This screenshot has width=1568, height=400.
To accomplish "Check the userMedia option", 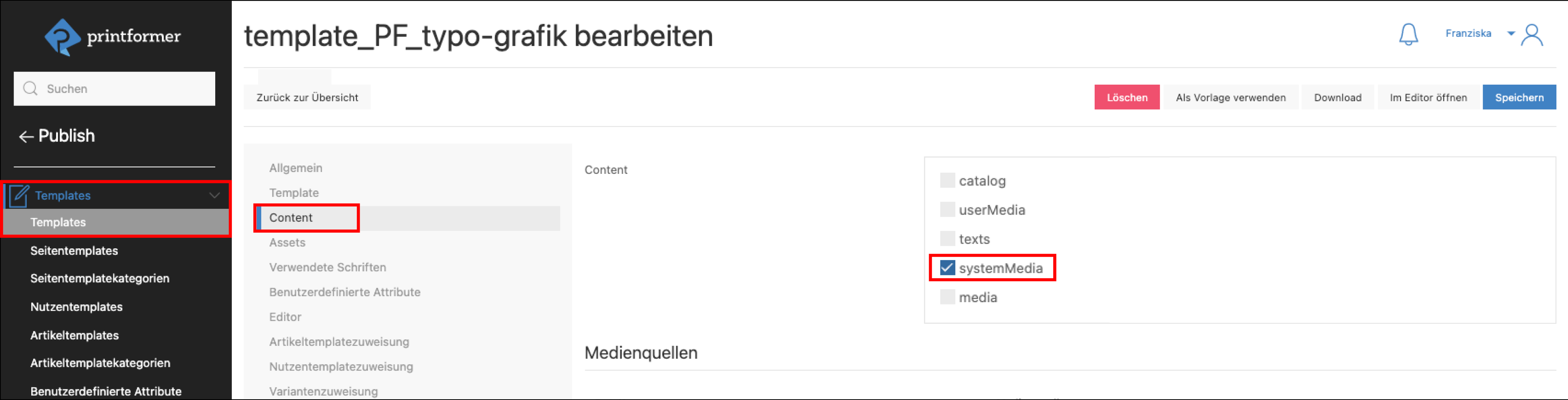I will pos(947,210).
